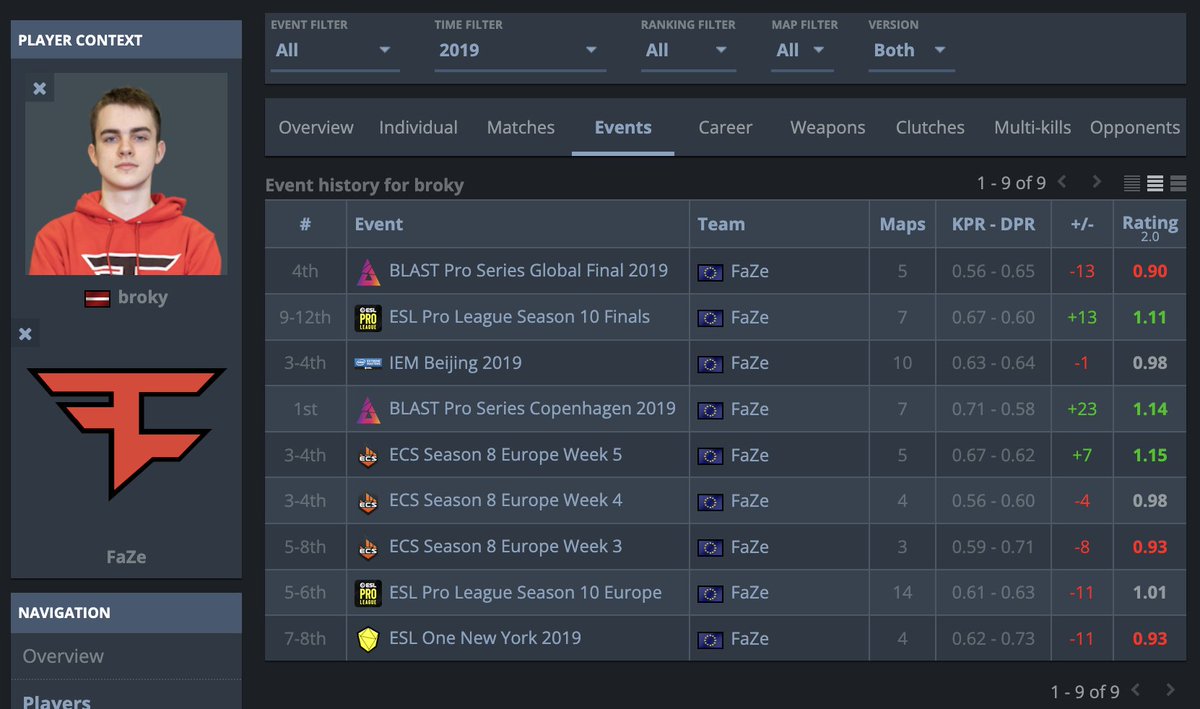Screen dimensions: 1200x709
Task: Click Intel logo in IEM Beijing row
Action: 368,363
